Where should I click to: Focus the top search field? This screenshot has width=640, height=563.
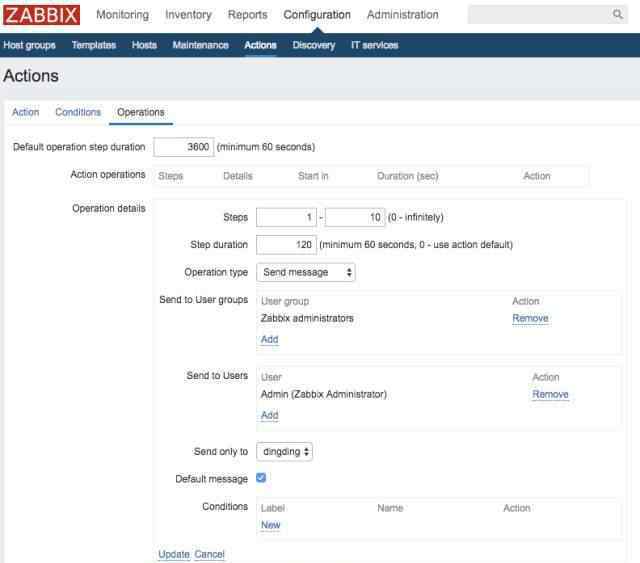click(x=547, y=15)
